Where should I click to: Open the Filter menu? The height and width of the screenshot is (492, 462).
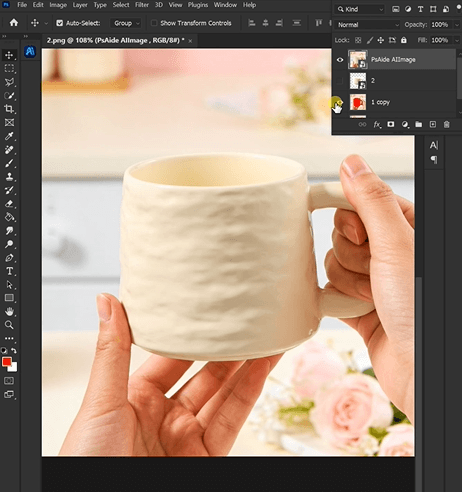(142, 5)
